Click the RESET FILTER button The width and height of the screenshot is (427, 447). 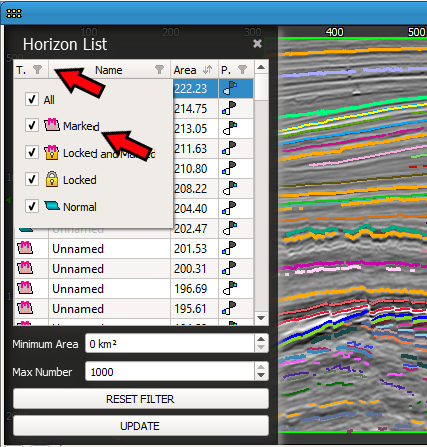tap(141, 399)
